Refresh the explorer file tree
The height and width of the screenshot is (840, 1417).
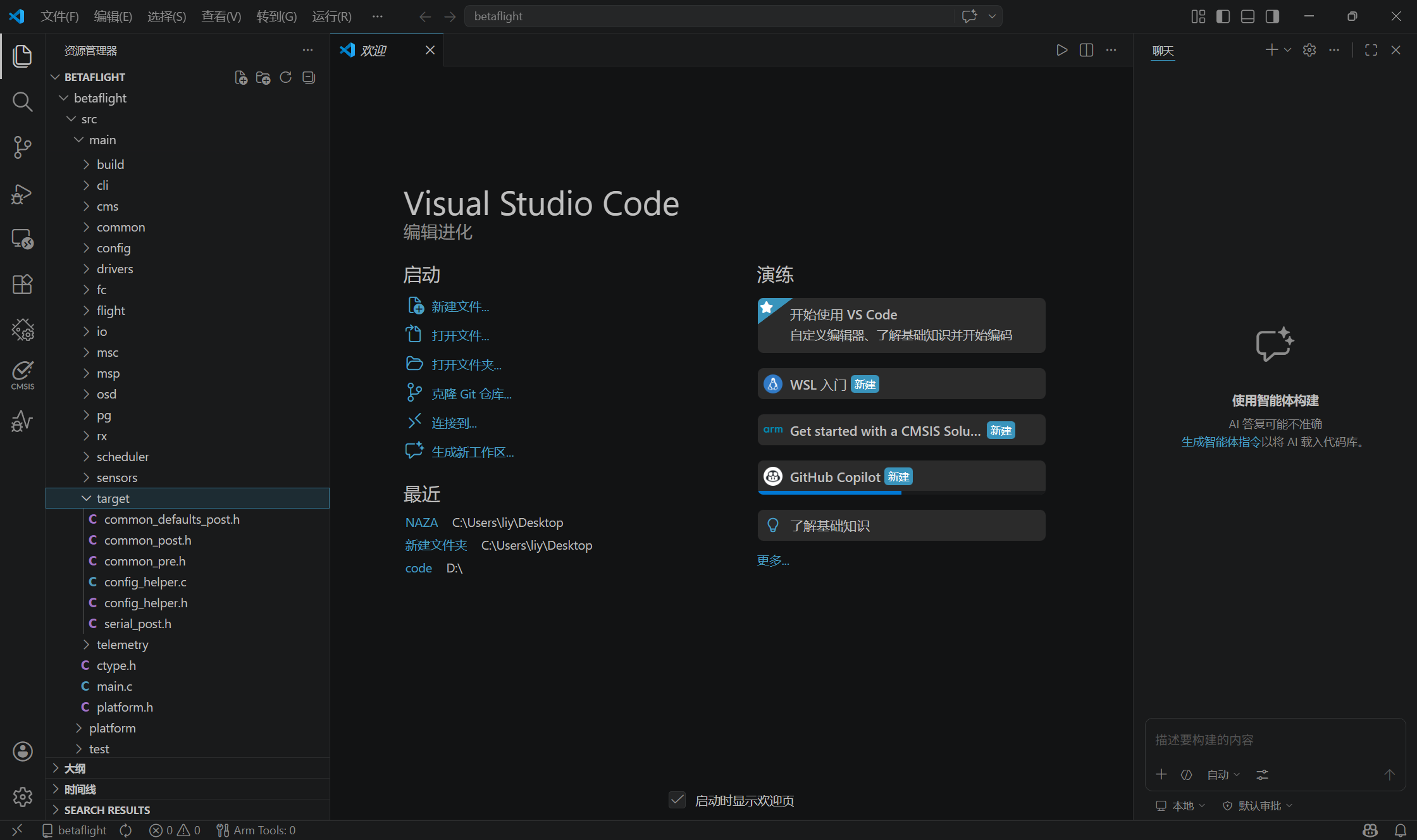click(x=286, y=77)
